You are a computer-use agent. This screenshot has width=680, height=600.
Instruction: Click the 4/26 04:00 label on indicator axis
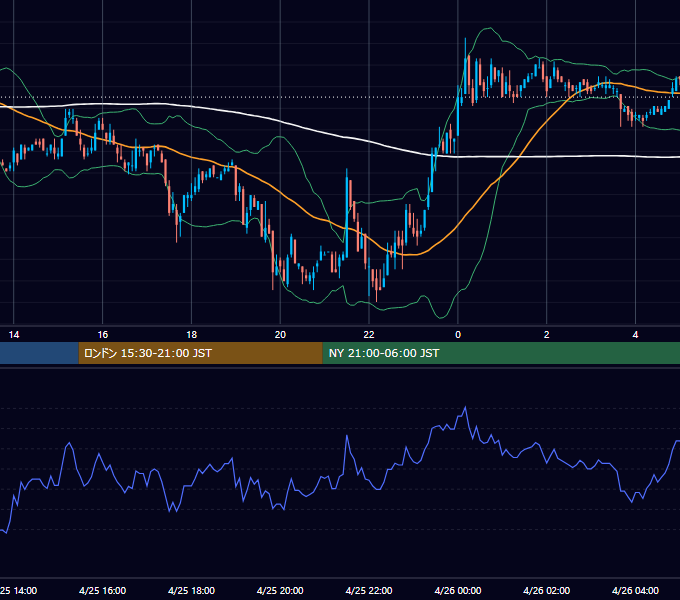635,590
